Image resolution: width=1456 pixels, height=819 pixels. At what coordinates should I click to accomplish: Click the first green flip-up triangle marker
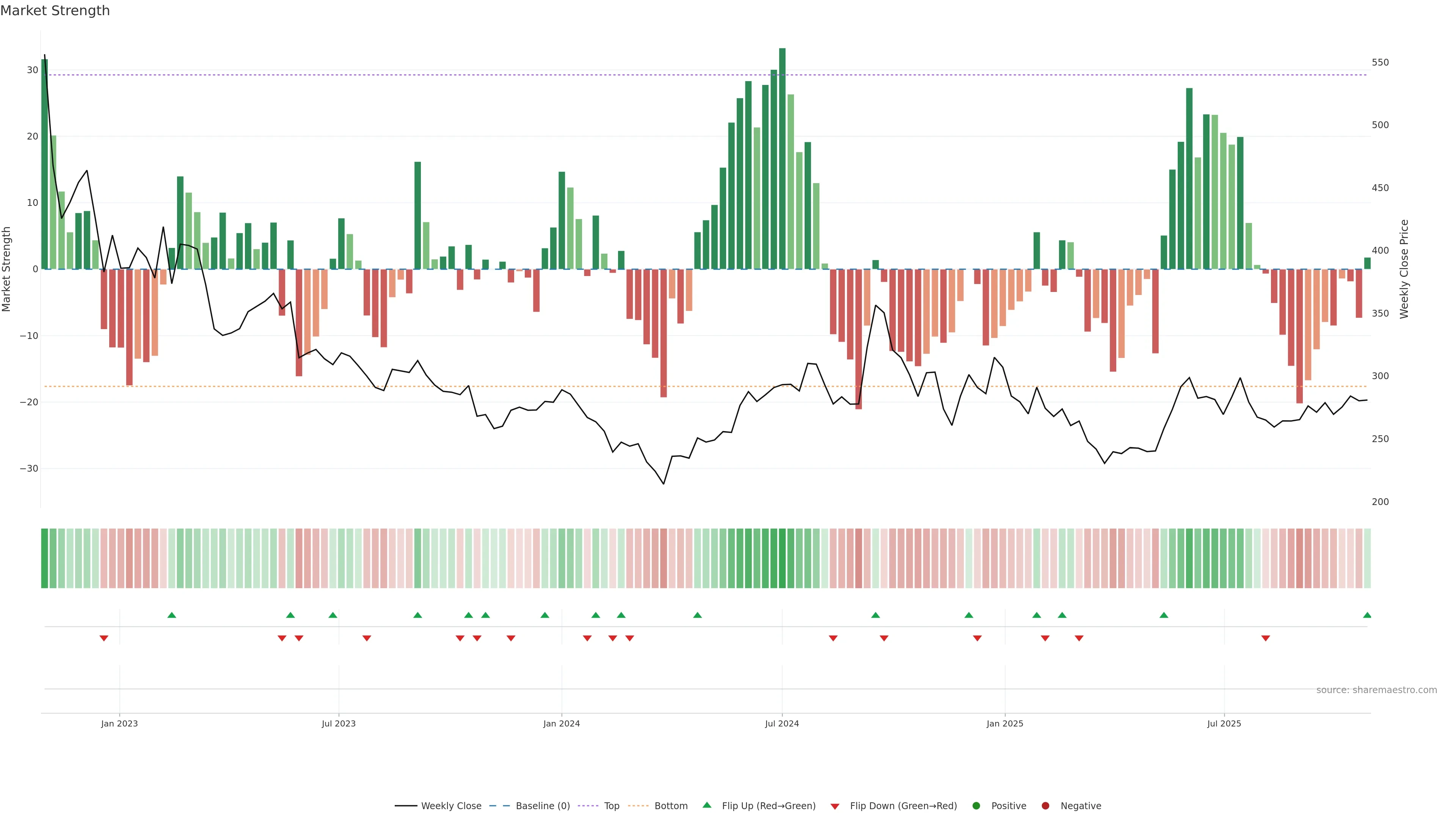172,615
